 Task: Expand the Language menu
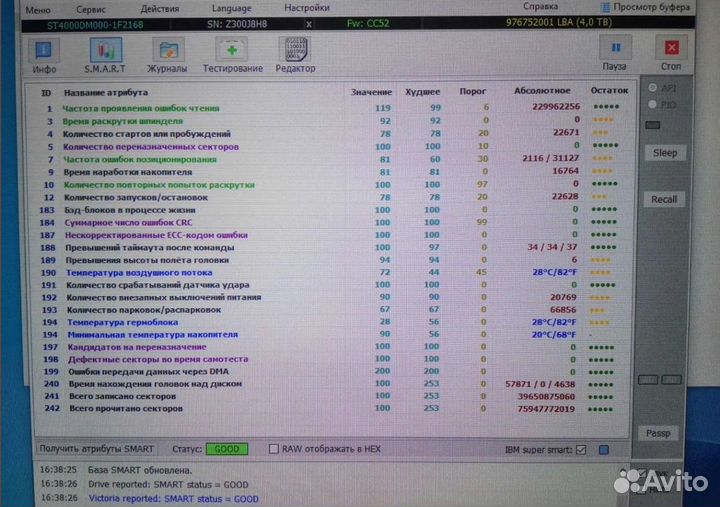(232, 7)
